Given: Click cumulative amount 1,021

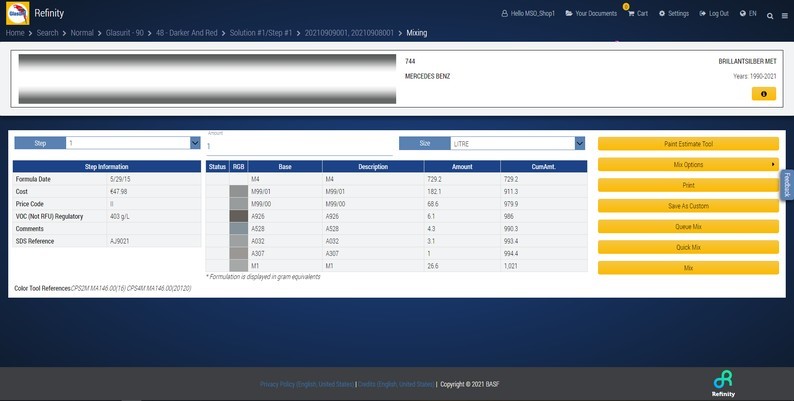Looking at the screenshot, I should [510, 266].
